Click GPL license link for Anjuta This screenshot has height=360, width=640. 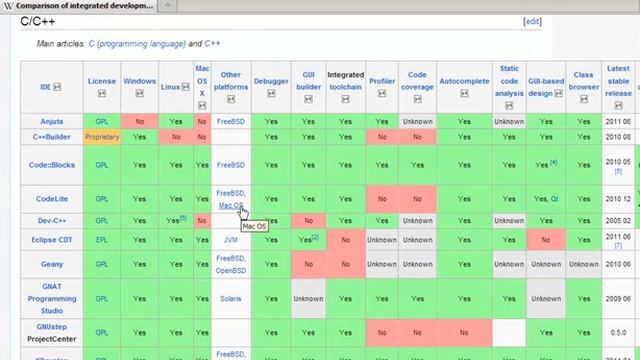pyautogui.click(x=102, y=122)
